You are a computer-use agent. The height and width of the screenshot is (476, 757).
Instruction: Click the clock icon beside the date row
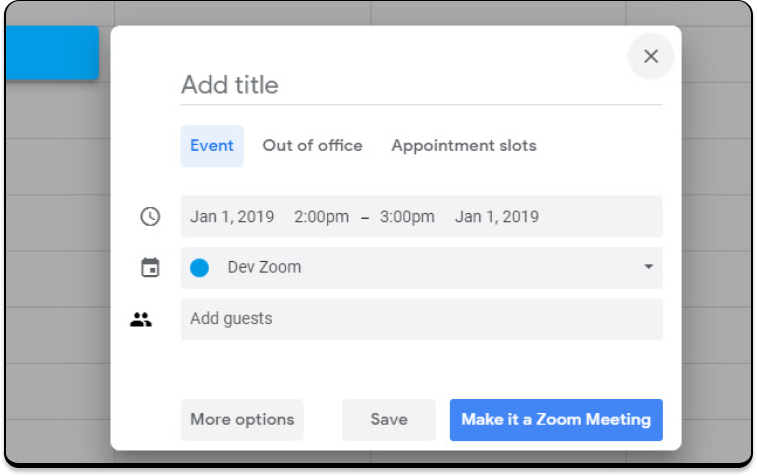150,217
